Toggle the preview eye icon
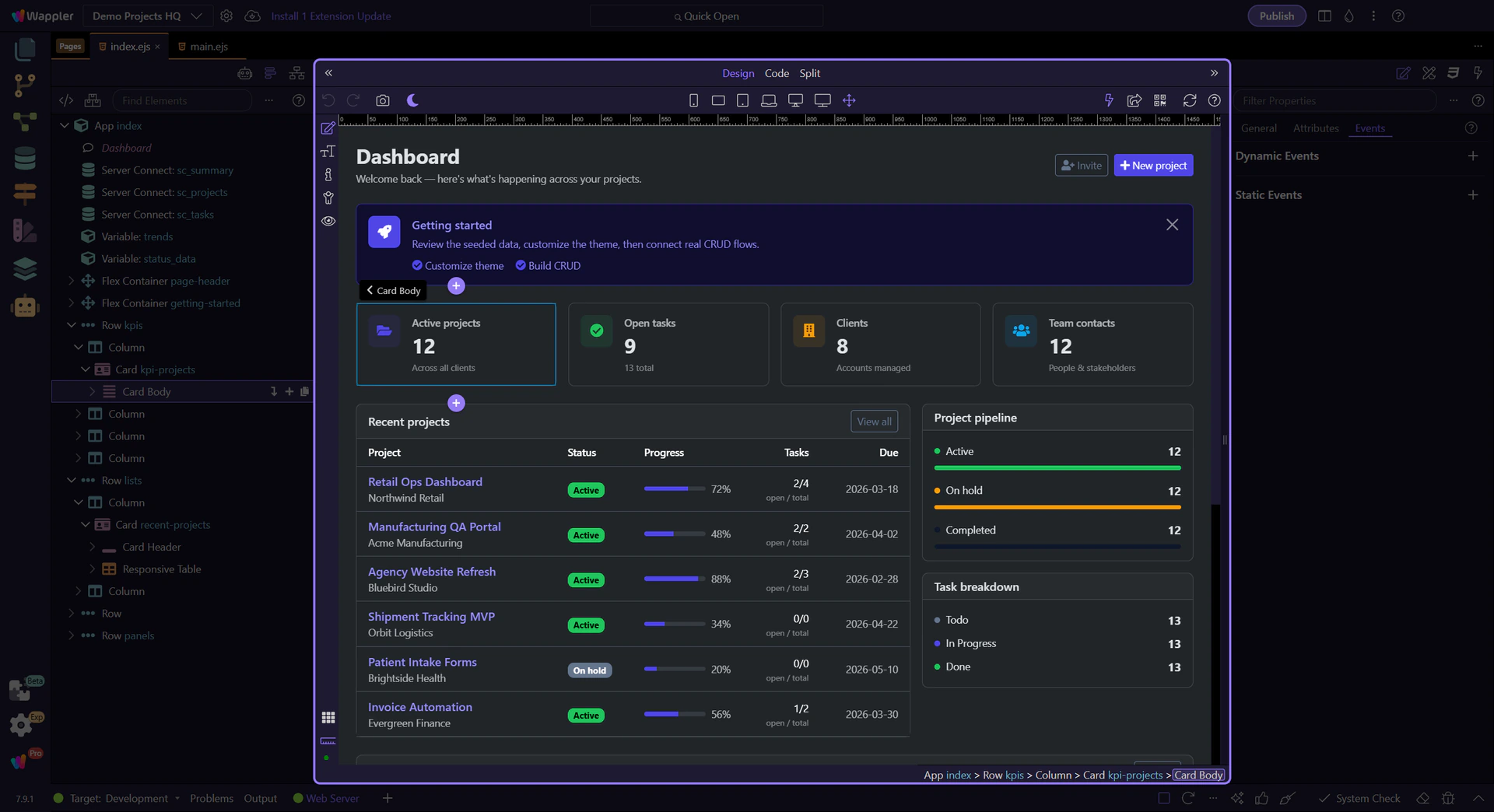The width and height of the screenshot is (1494, 812). click(328, 221)
